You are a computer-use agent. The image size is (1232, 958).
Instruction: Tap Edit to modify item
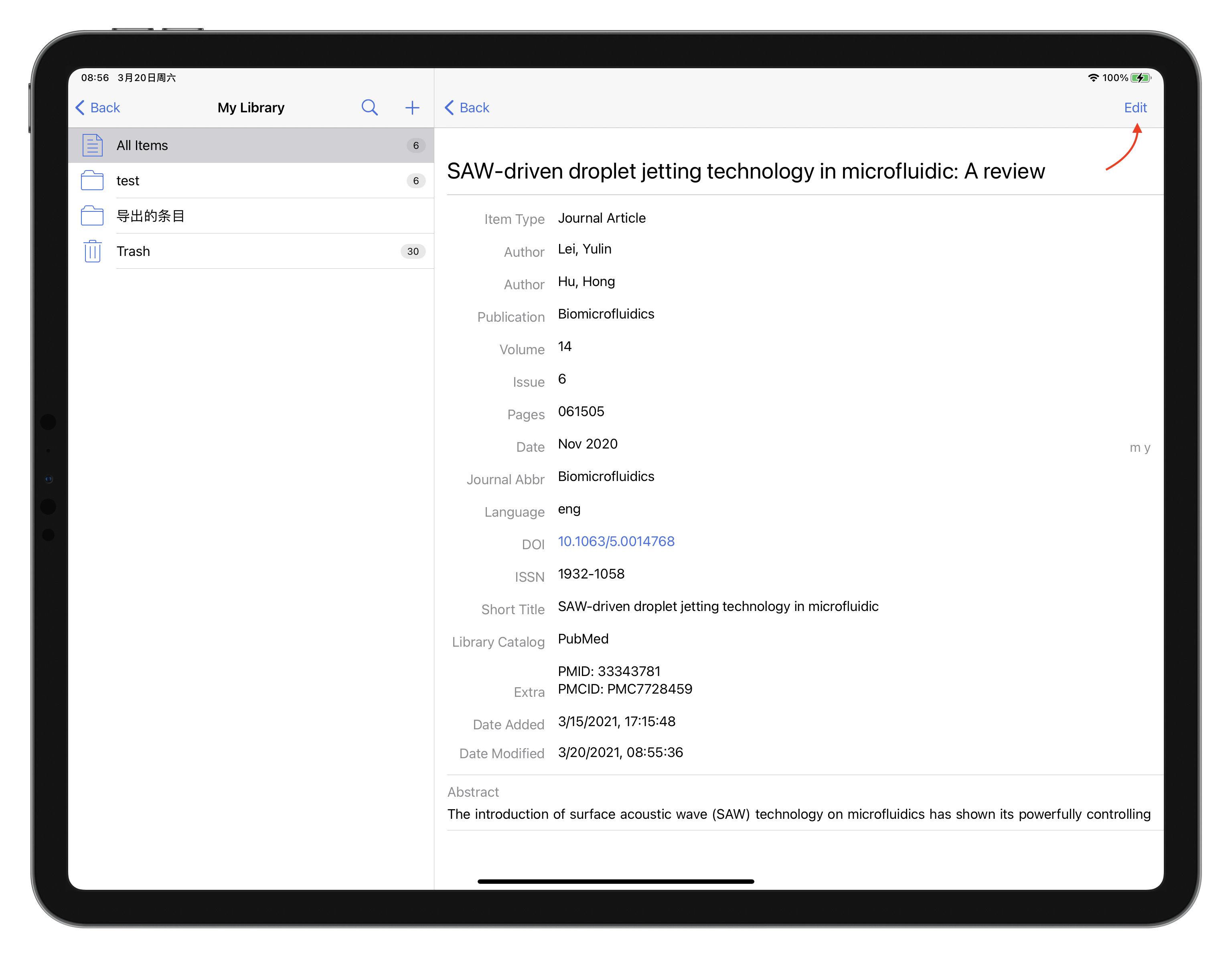1135,108
